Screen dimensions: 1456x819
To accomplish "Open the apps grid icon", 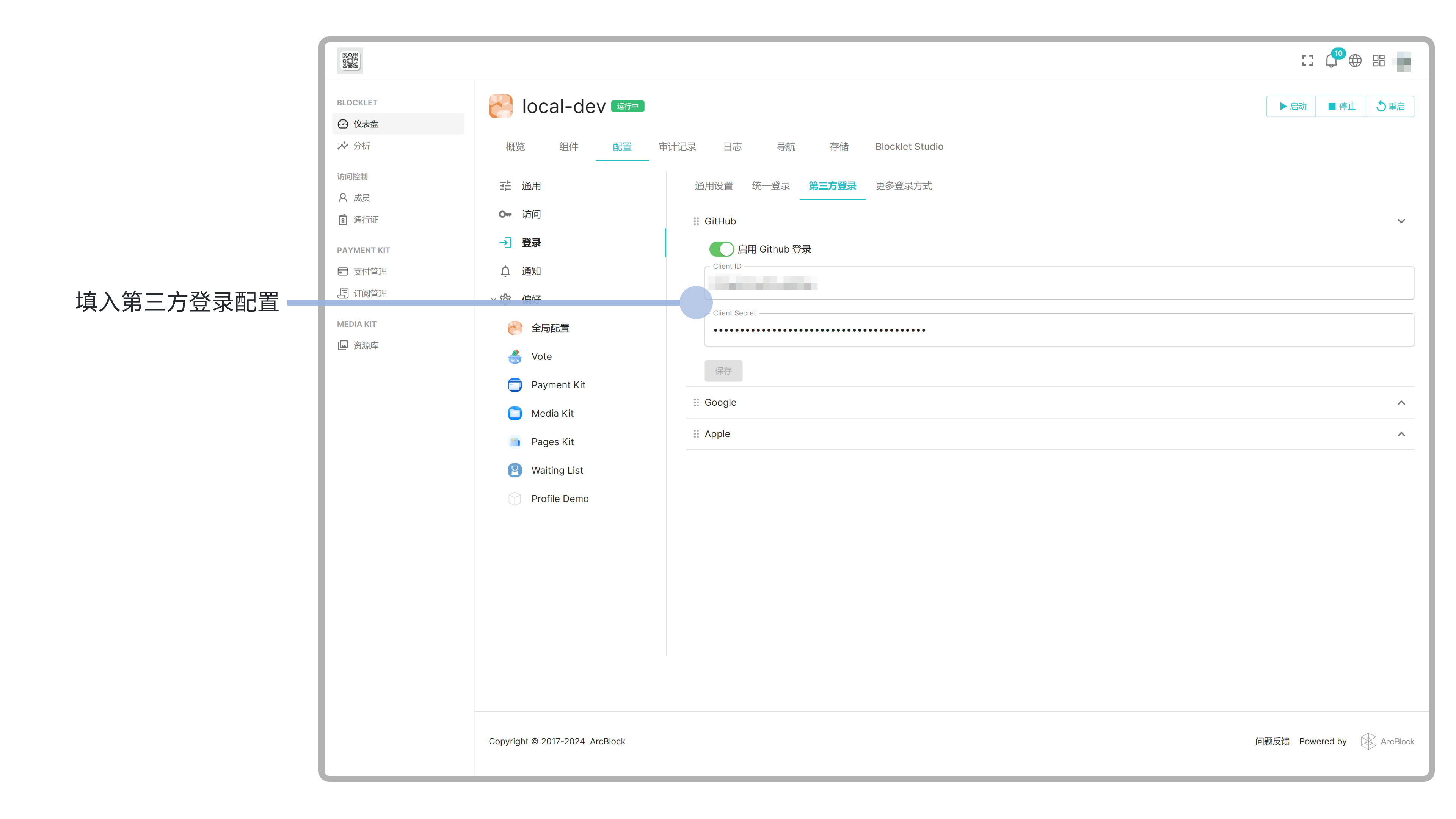I will pos(1379,61).
